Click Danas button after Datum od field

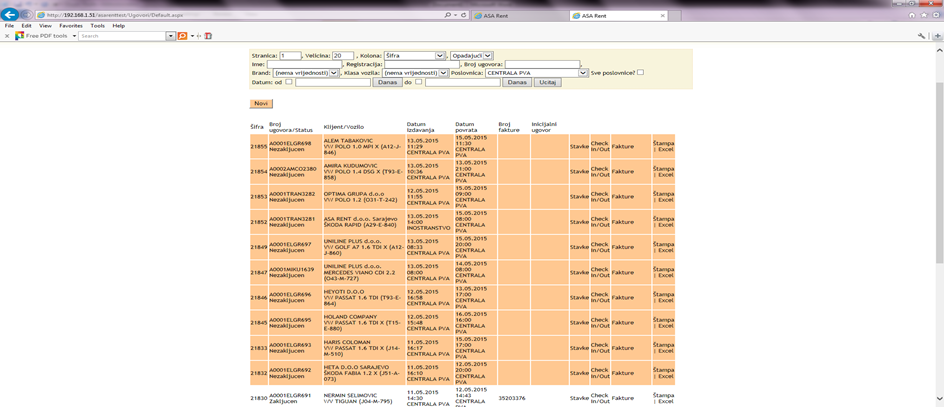coord(387,82)
